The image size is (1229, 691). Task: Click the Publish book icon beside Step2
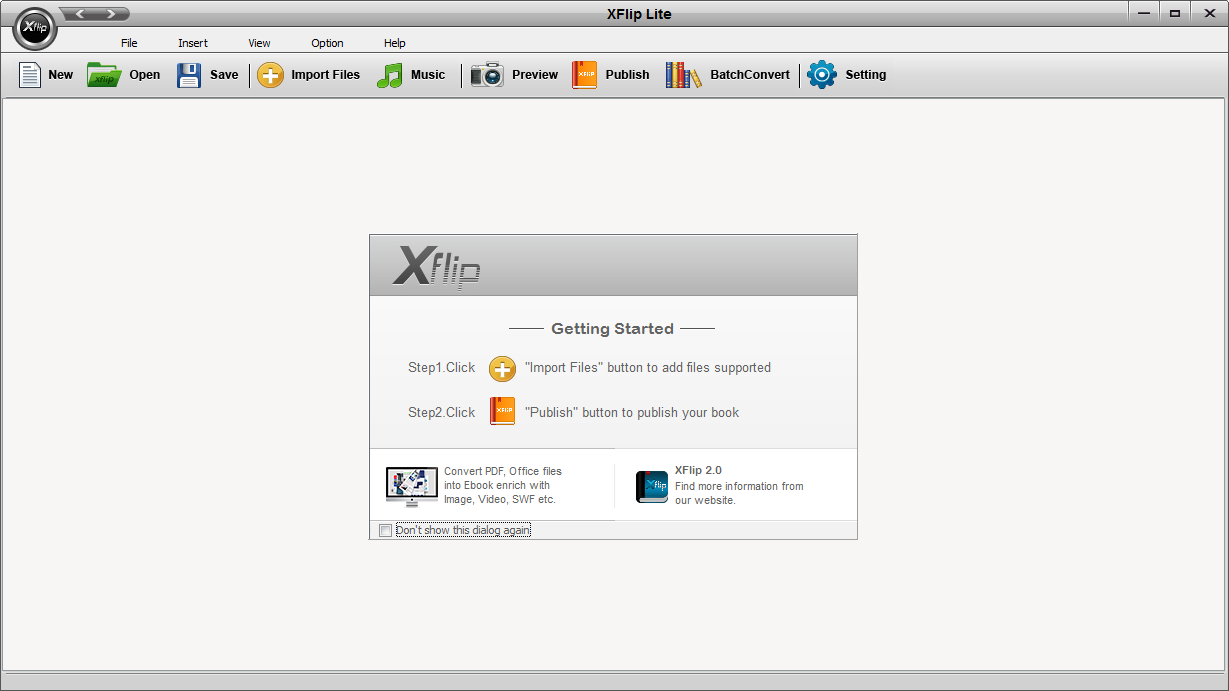point(502,411)
